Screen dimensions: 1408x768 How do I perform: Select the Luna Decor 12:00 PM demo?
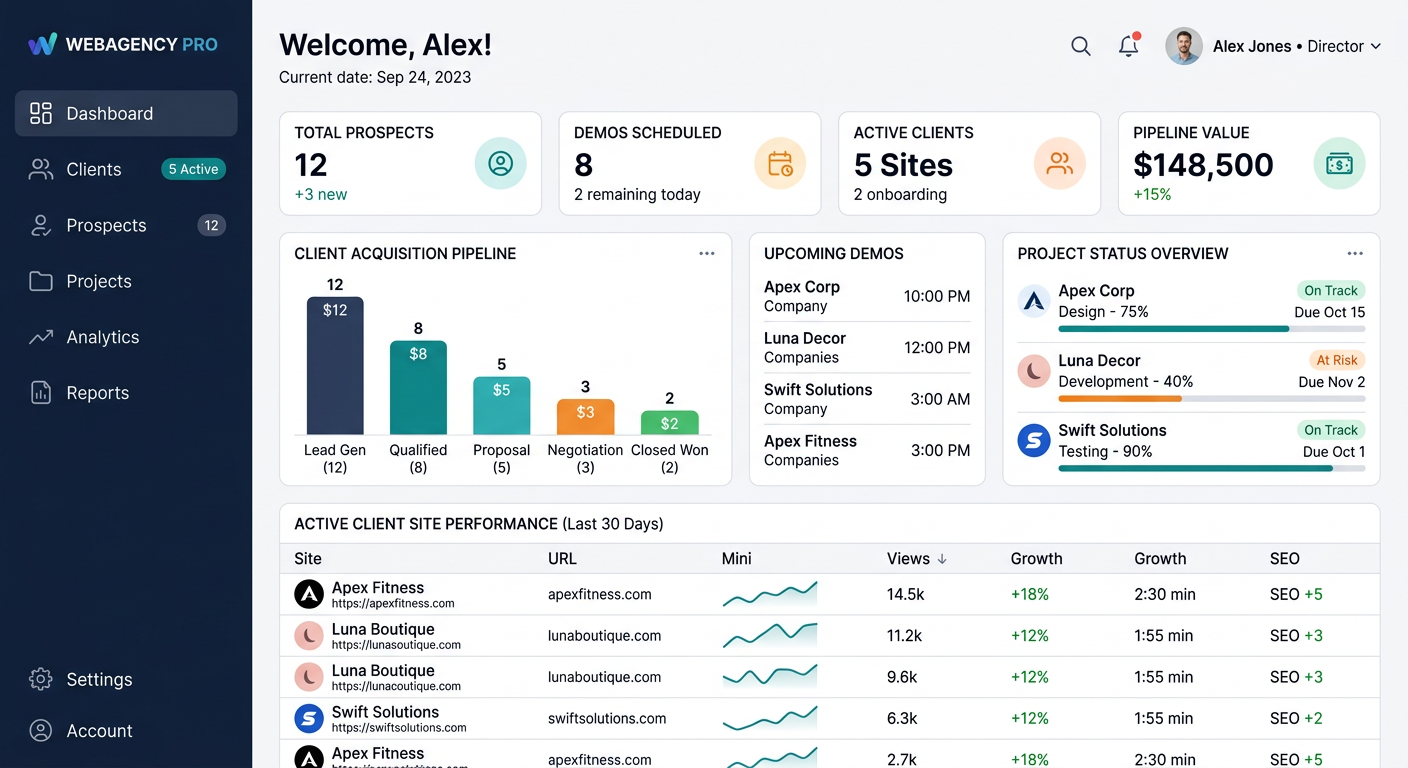(867, 347)
